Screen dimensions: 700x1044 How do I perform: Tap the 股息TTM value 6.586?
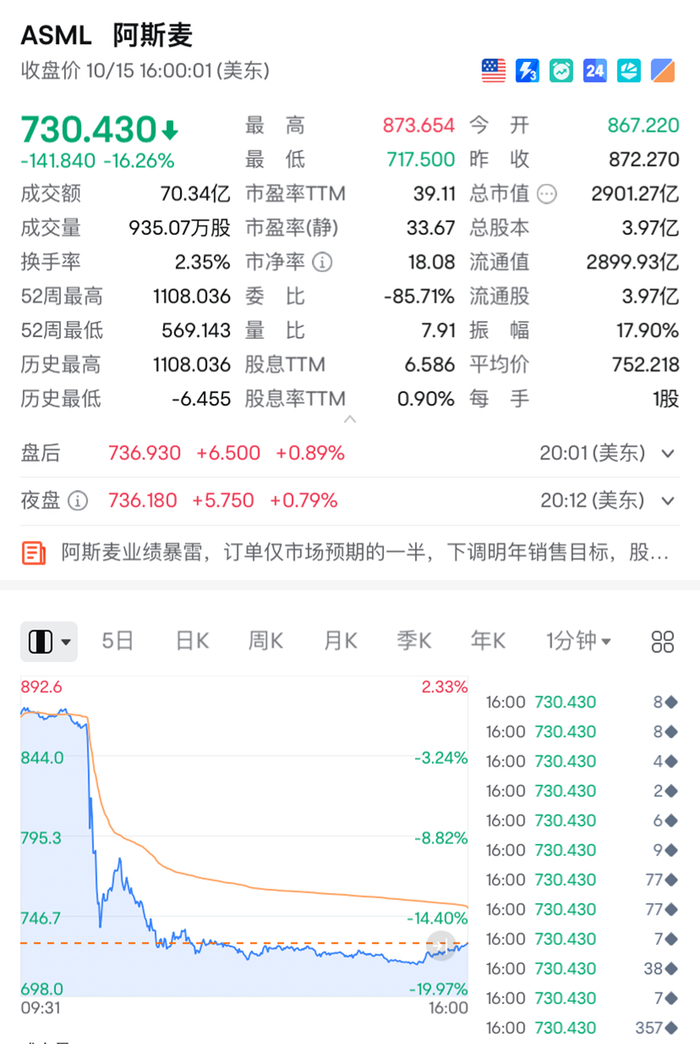point(430,365)
